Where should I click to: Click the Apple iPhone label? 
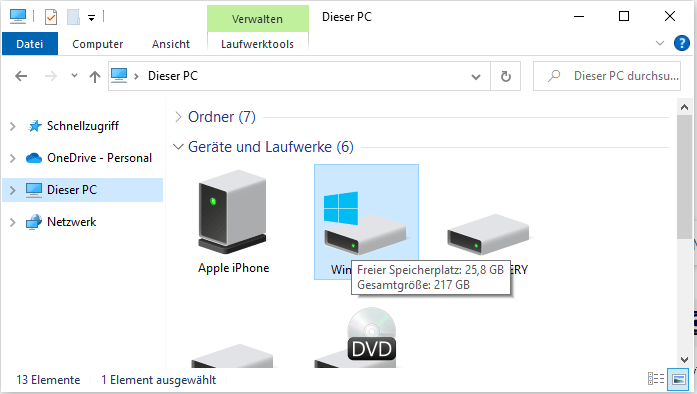234,268
